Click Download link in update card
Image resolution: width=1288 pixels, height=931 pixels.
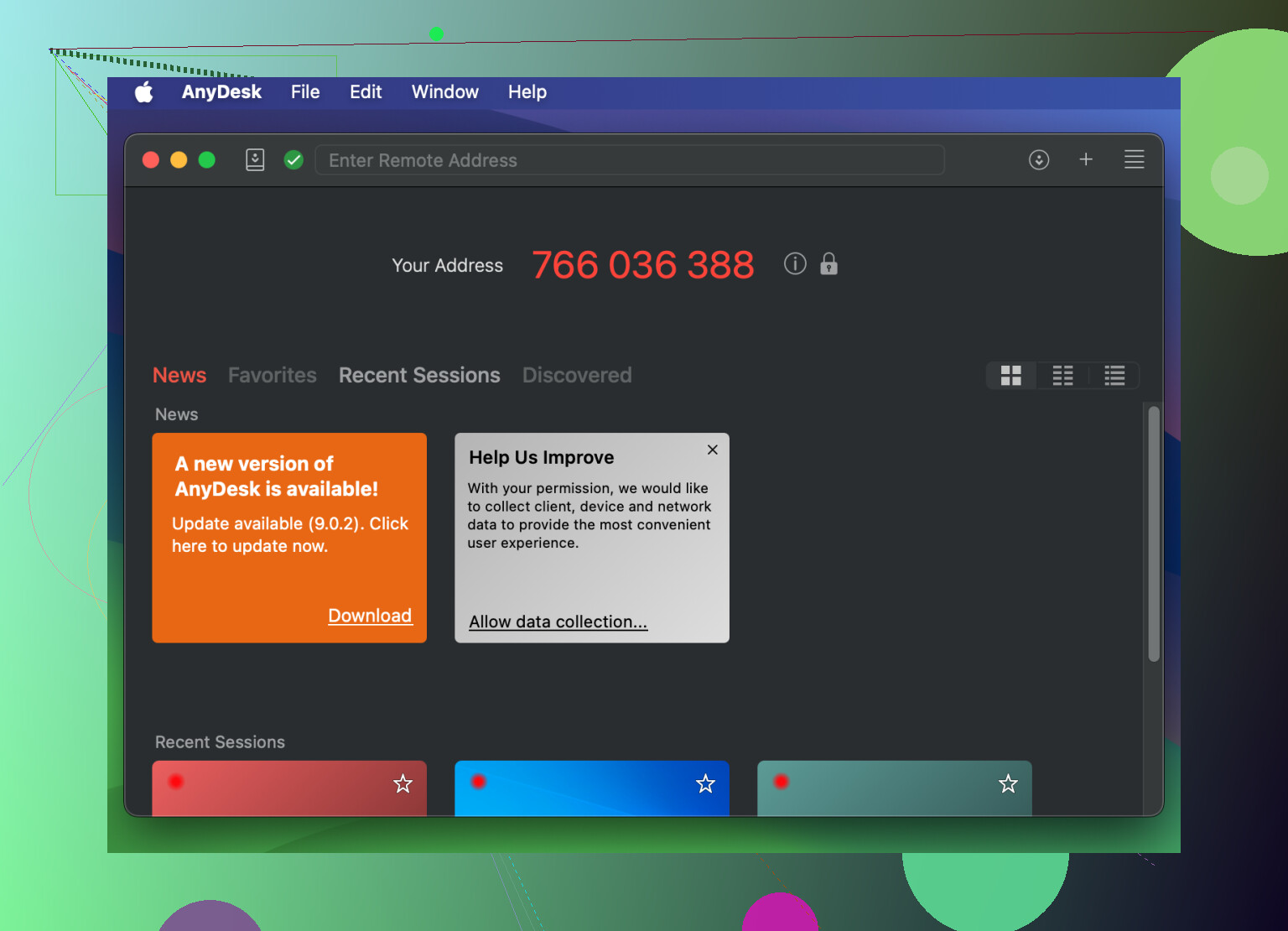(370, 616)
